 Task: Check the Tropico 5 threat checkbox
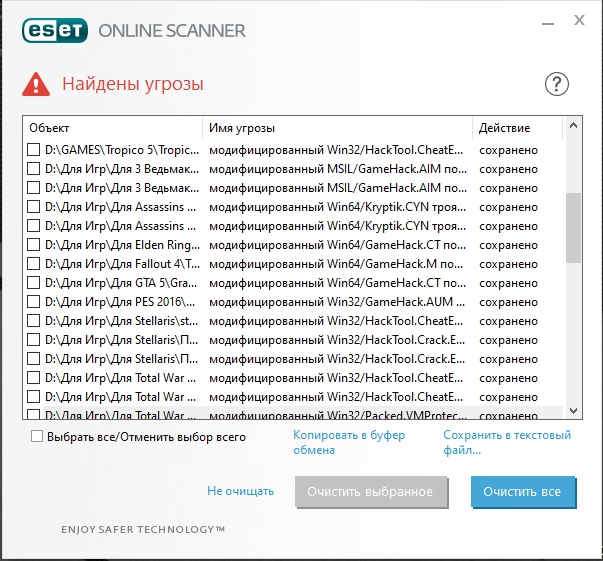point(33,150)
